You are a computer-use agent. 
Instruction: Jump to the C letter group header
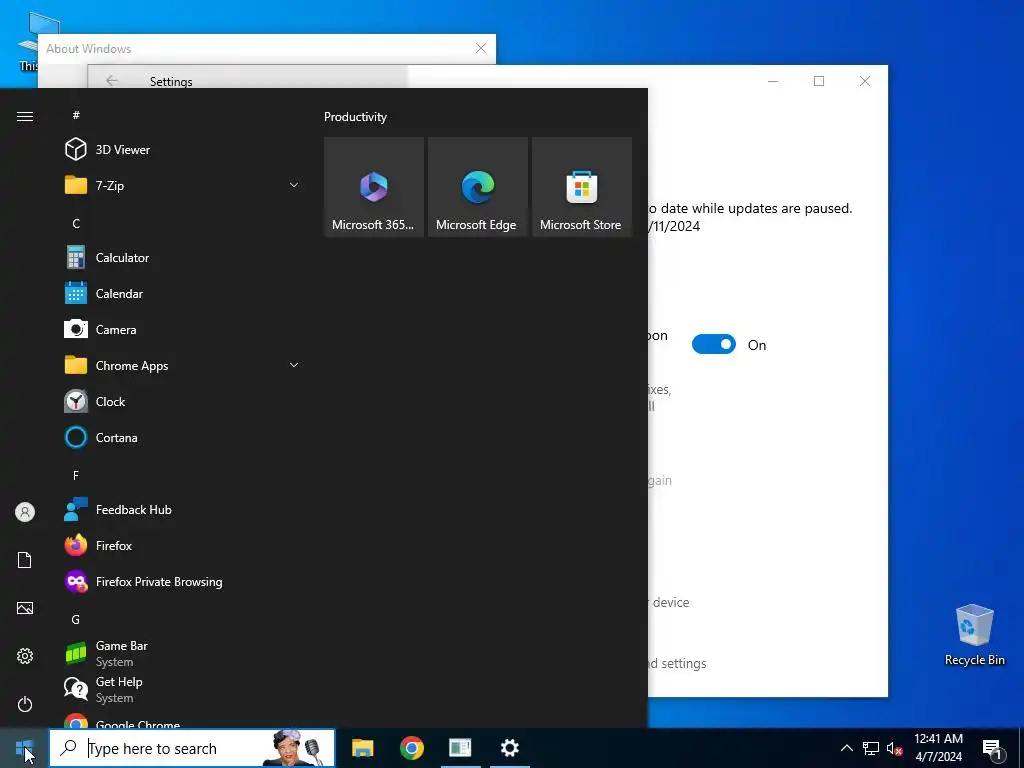tap(76, 223)
